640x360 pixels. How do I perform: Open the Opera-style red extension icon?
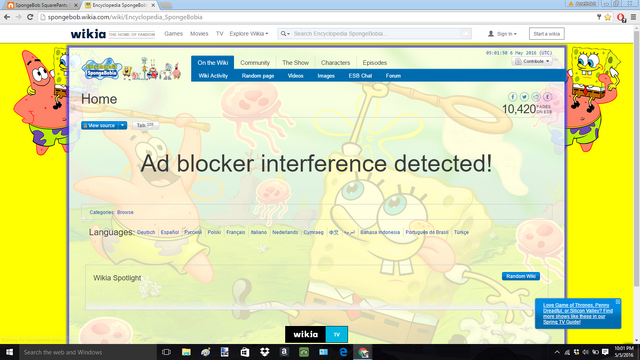point(621,17)
